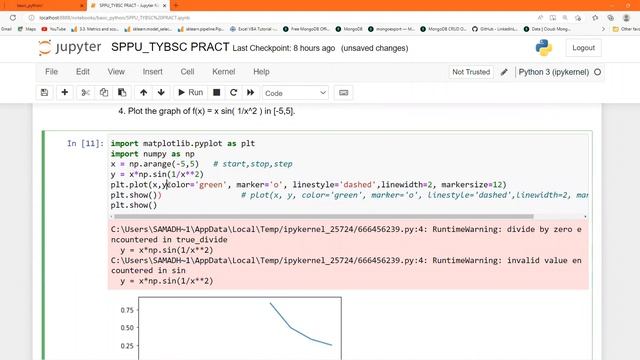Image resolution: width=640 pixels, height=360 pixels.
Task: Paste cells below icon
Action: pyautogui.click(x=122, y=93)
